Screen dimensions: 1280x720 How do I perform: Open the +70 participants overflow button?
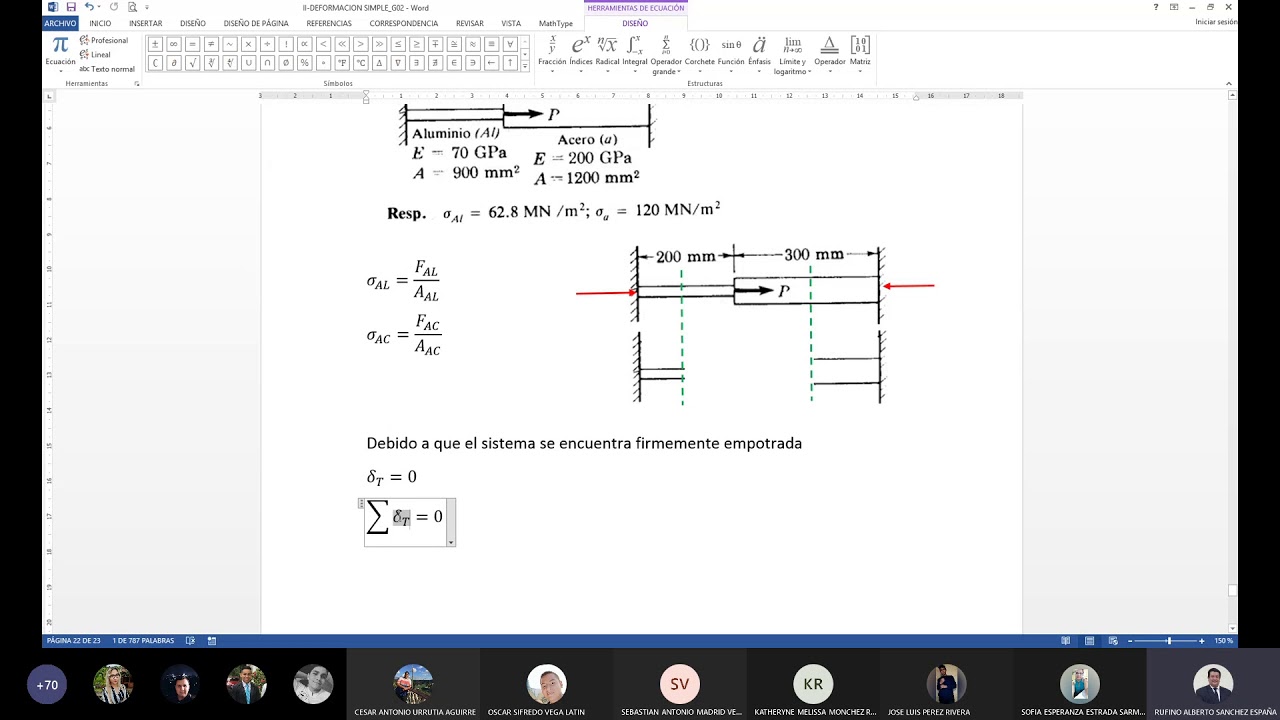tap(47, 685)
